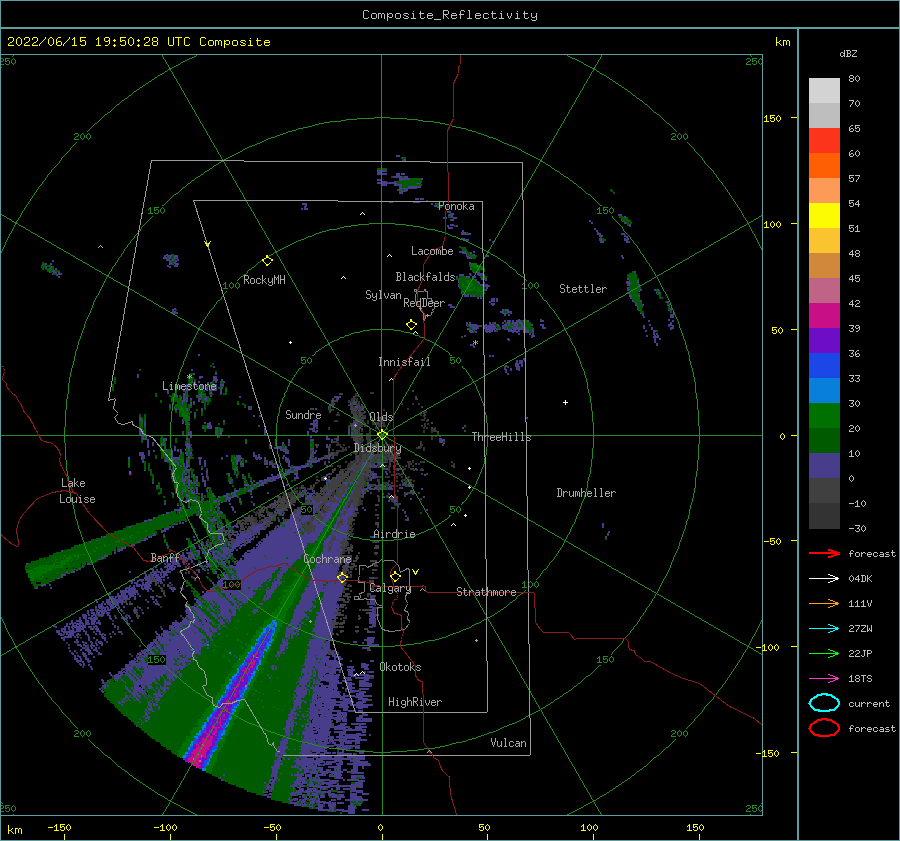Click the Vulcan town label
Image resolution: width=900 pixels, height=841 pixels.
508,743
